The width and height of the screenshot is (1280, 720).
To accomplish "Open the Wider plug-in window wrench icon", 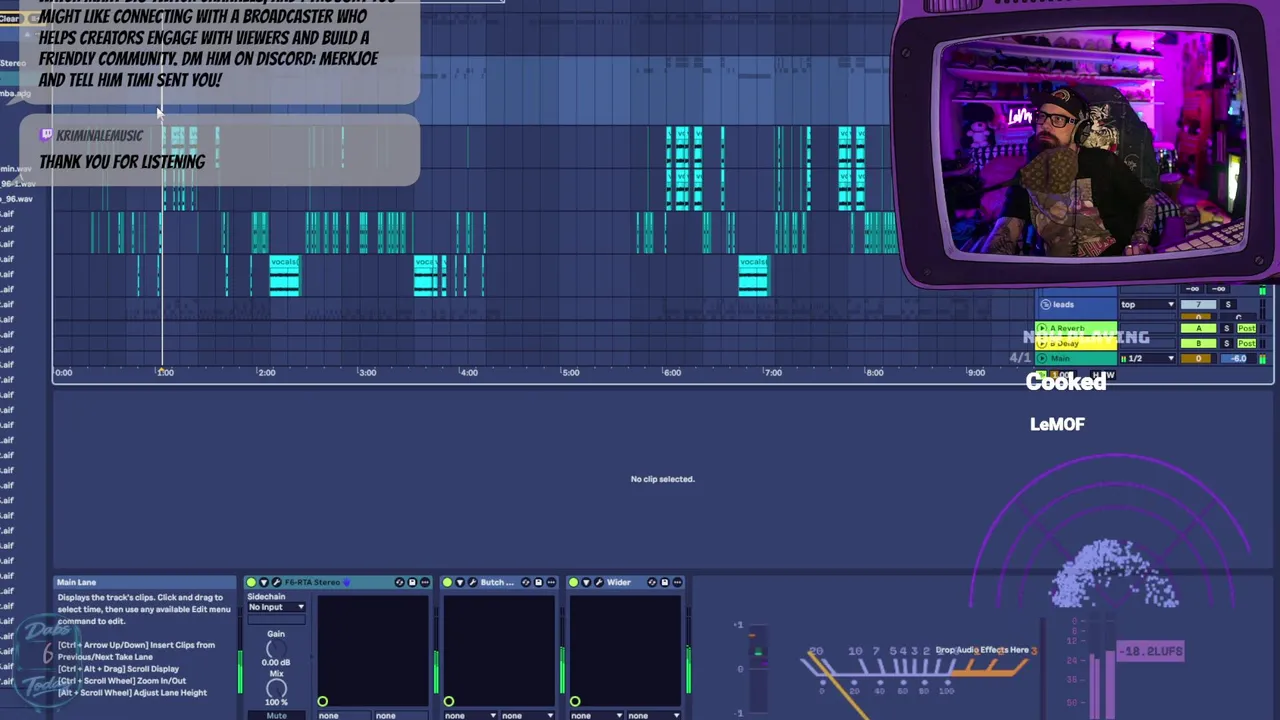I will point(598,582).
